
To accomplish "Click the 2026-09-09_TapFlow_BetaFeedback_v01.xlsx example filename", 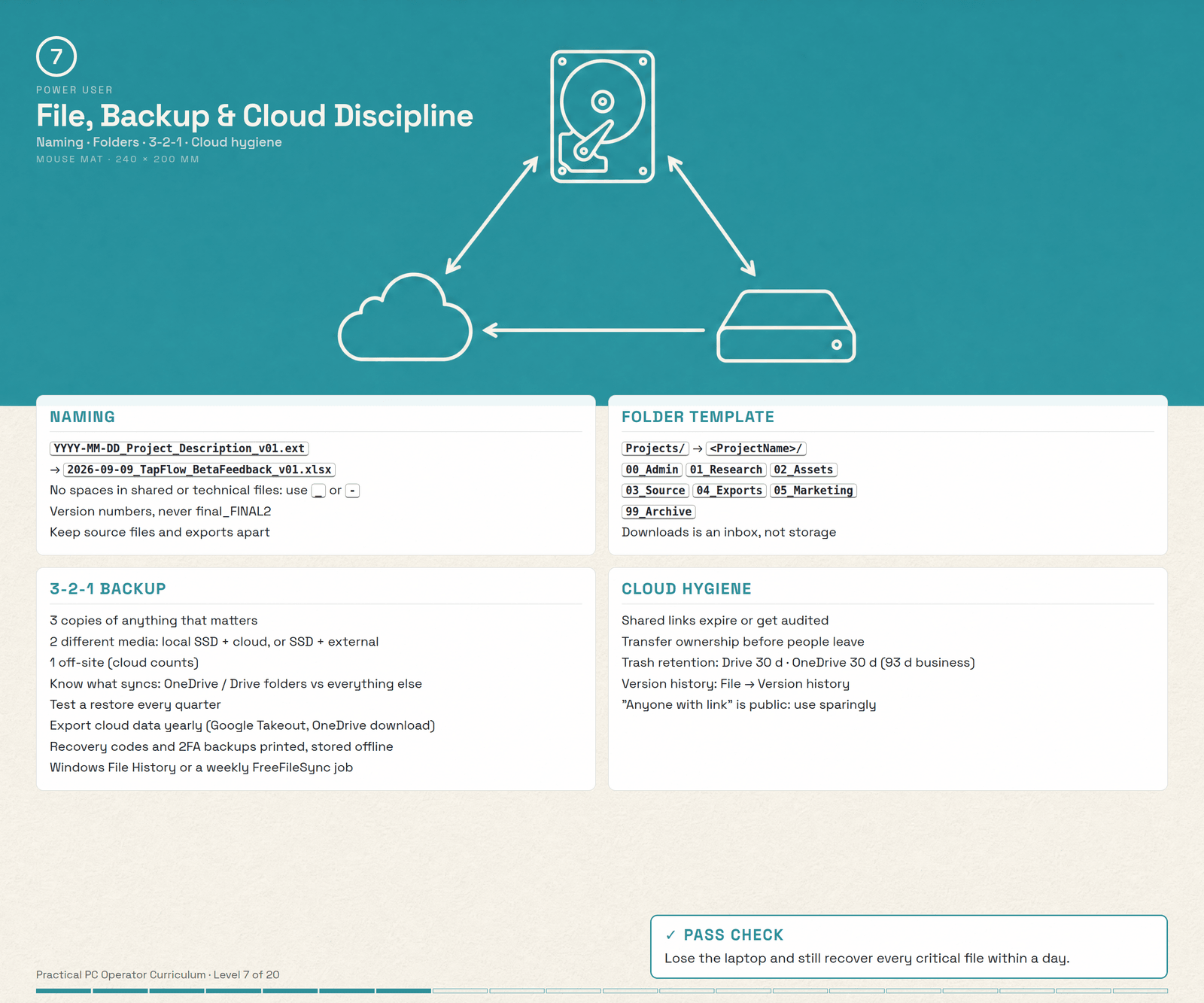I will click(x=199, y=470).
